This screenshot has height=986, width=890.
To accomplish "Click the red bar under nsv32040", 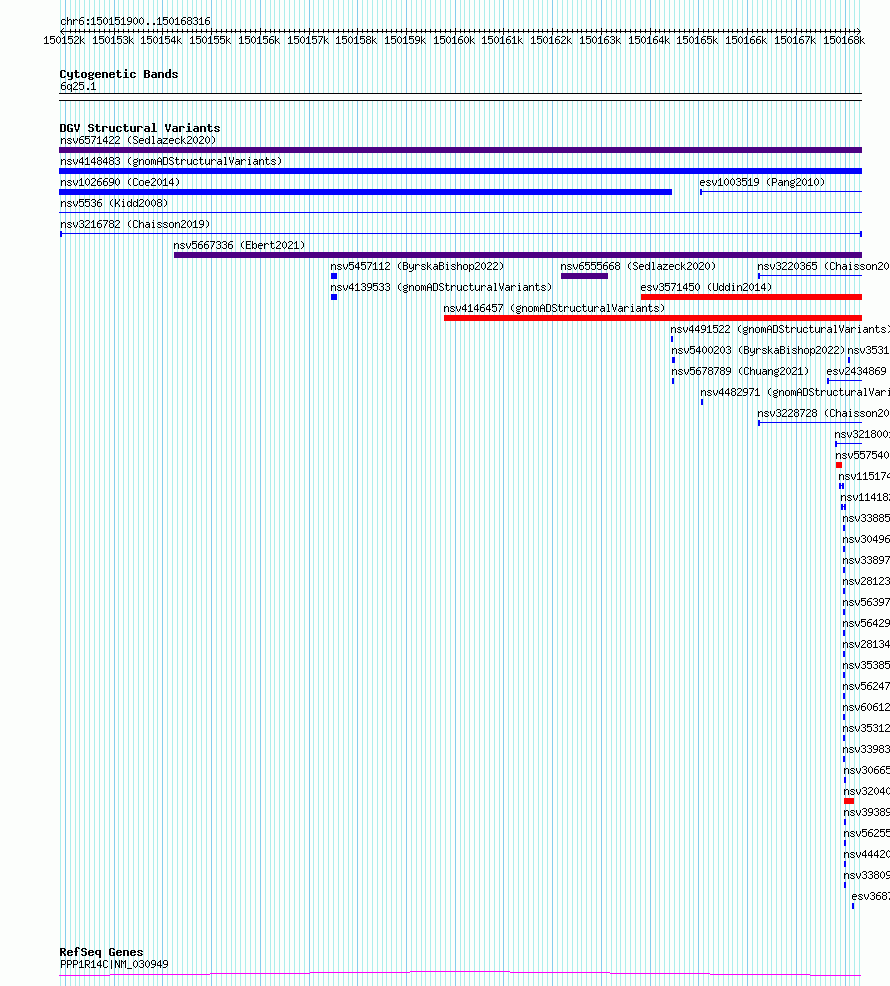I will (x=849, y=801).
